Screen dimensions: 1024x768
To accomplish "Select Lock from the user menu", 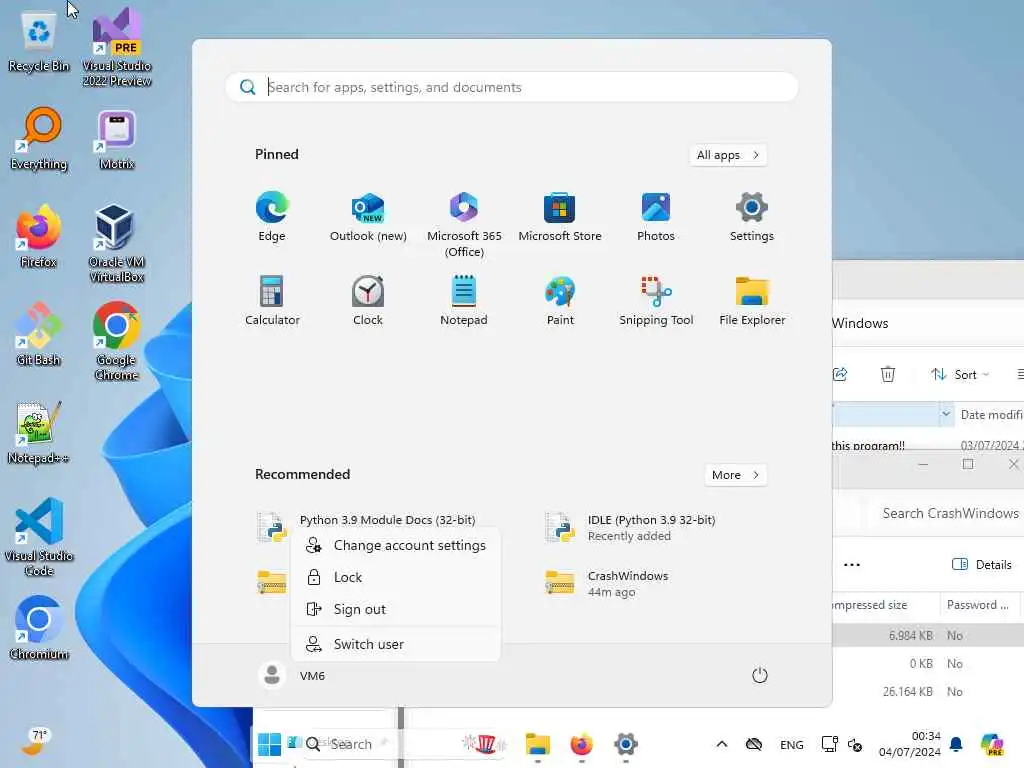I will [396, 577].
